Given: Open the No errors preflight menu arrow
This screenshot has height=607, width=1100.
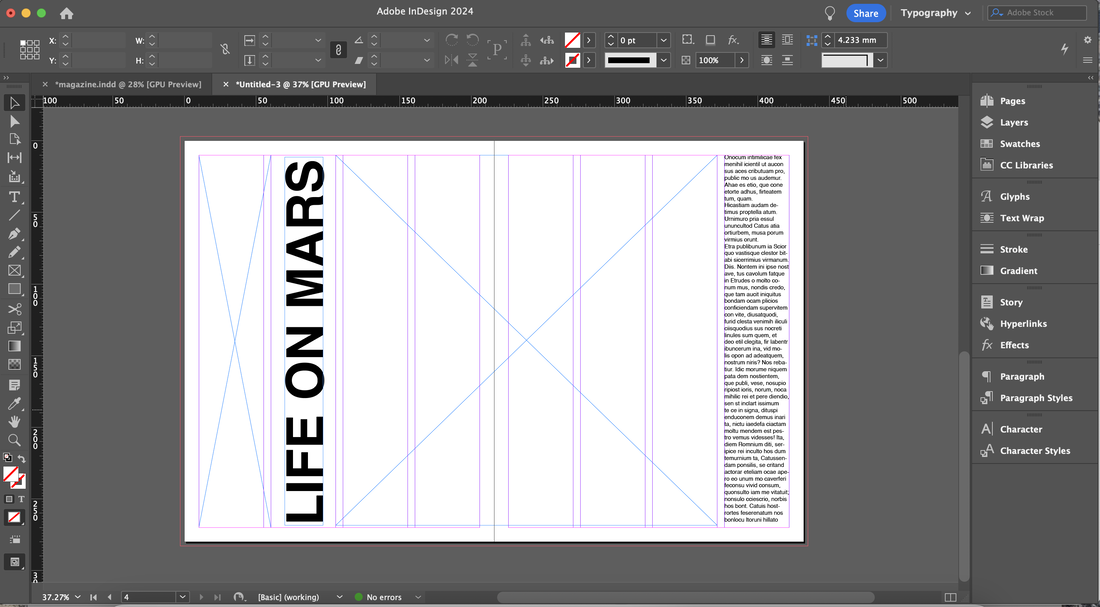Looking at the screenshot, I should [x=417, y=597].
